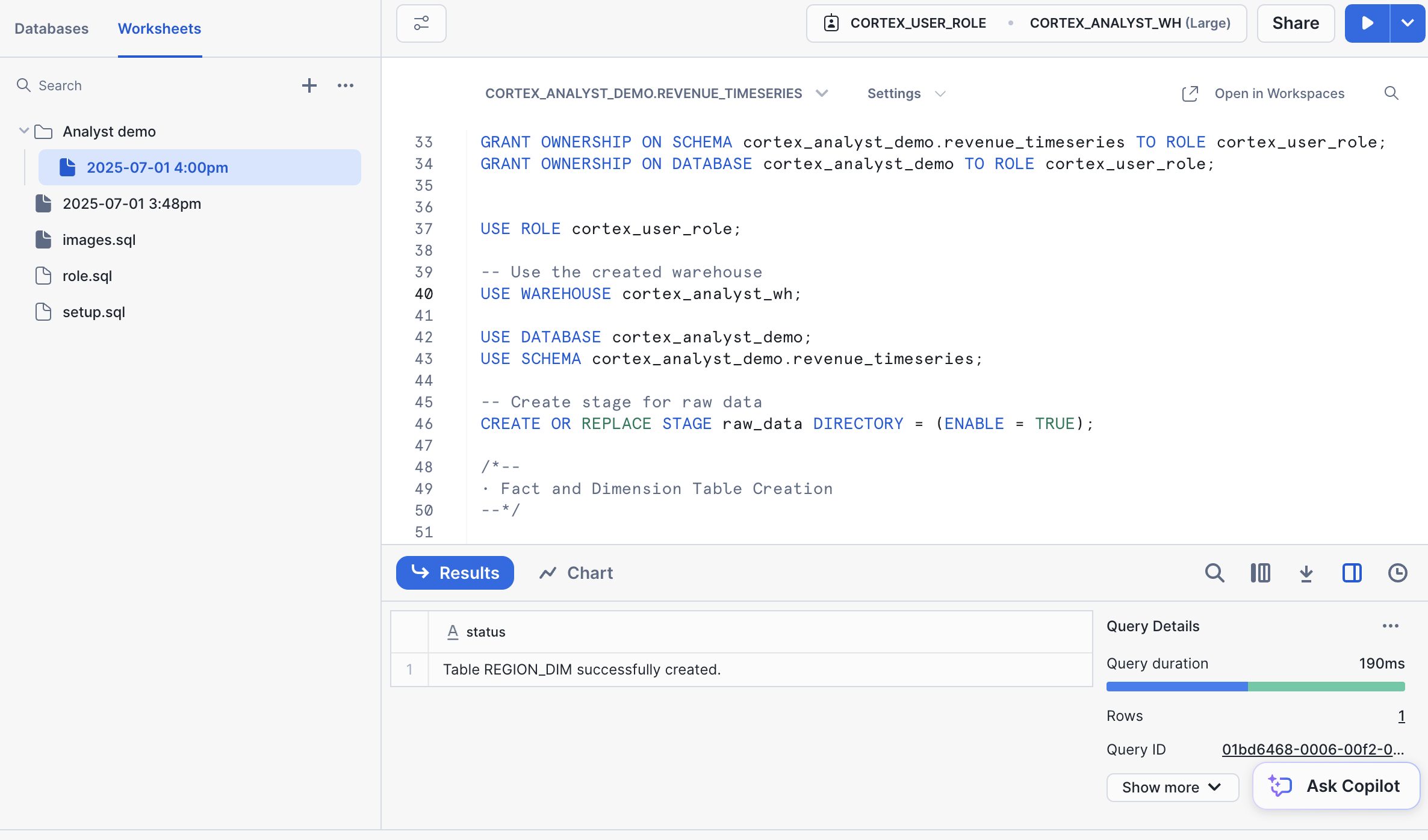The width and height of the screenshot is (1428, 840).
Task: Switch to the Chart view tab
Action: click(576, 573)
